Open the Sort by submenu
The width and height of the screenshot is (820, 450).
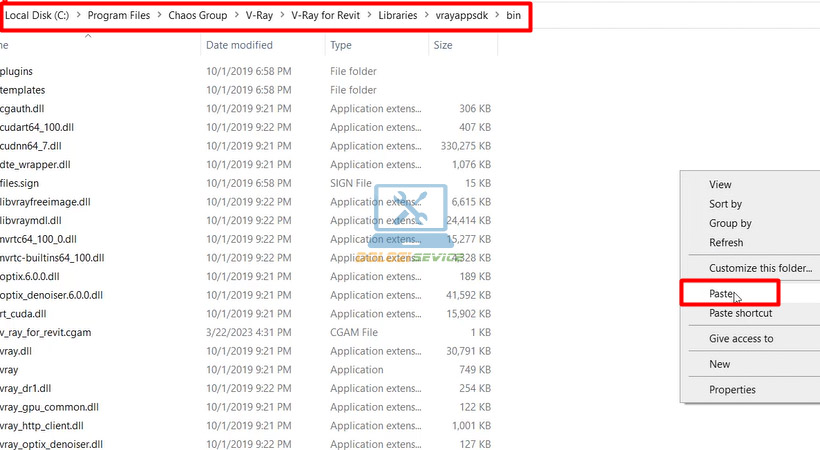pyautogui.click(x=725, y=204)
